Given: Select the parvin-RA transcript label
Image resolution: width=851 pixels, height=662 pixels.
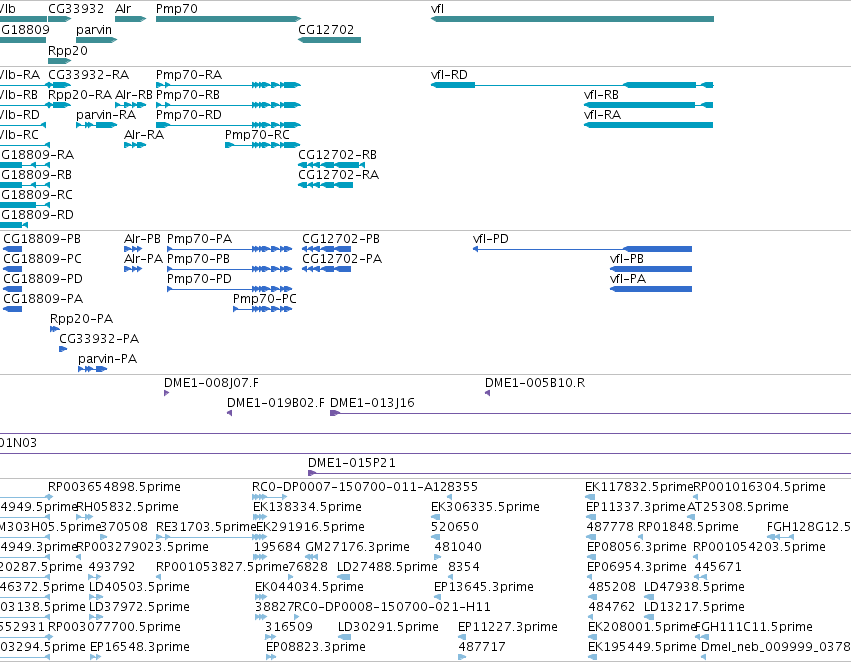Looking at the screenshot, I should [106, 115].
